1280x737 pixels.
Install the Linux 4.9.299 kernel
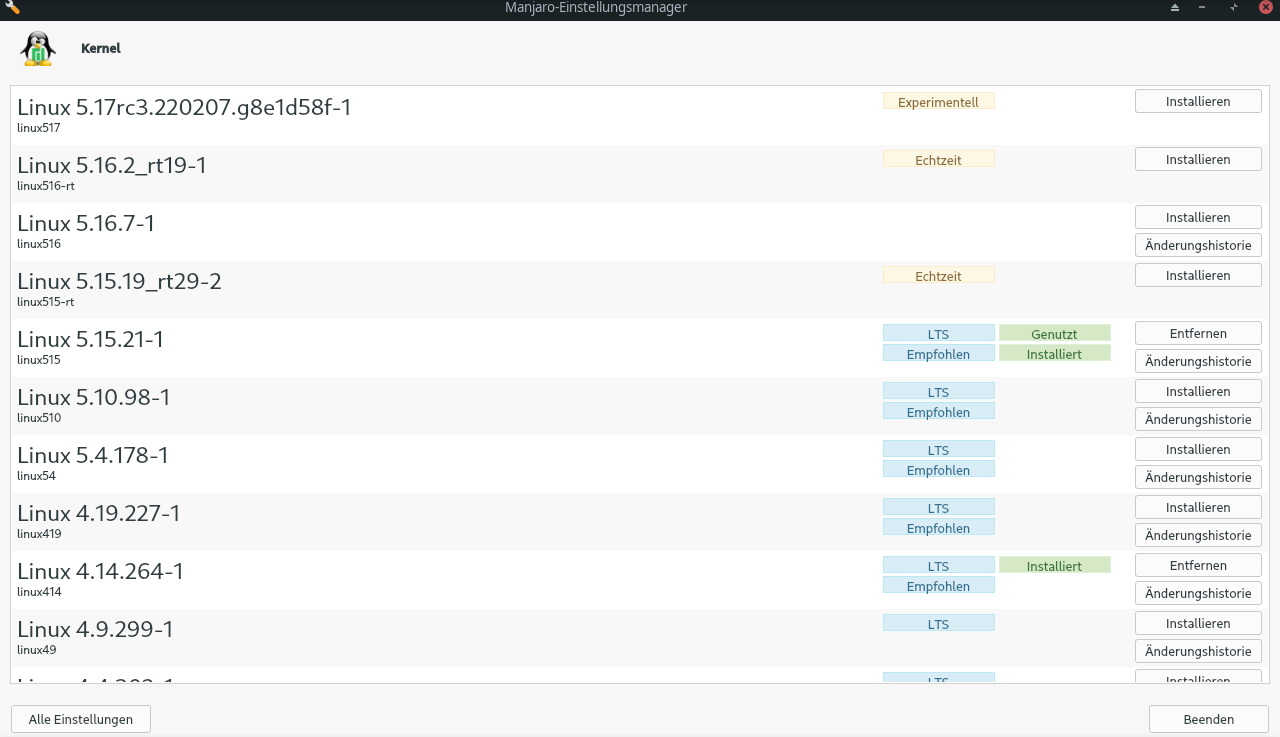(1197, 622)
